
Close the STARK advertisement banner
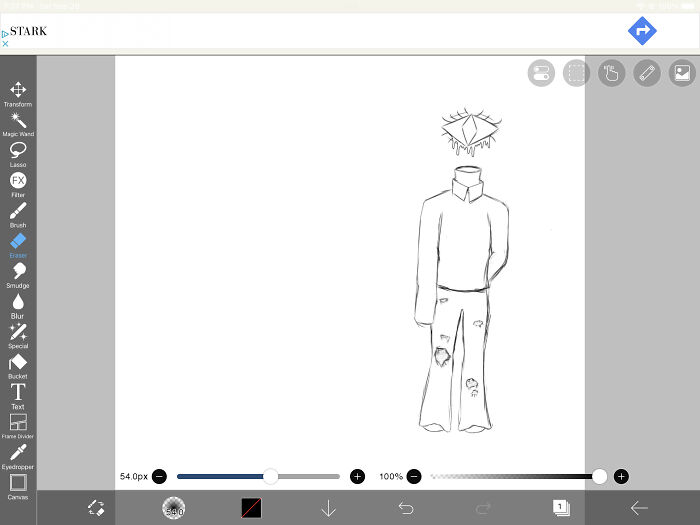(5, 44)
